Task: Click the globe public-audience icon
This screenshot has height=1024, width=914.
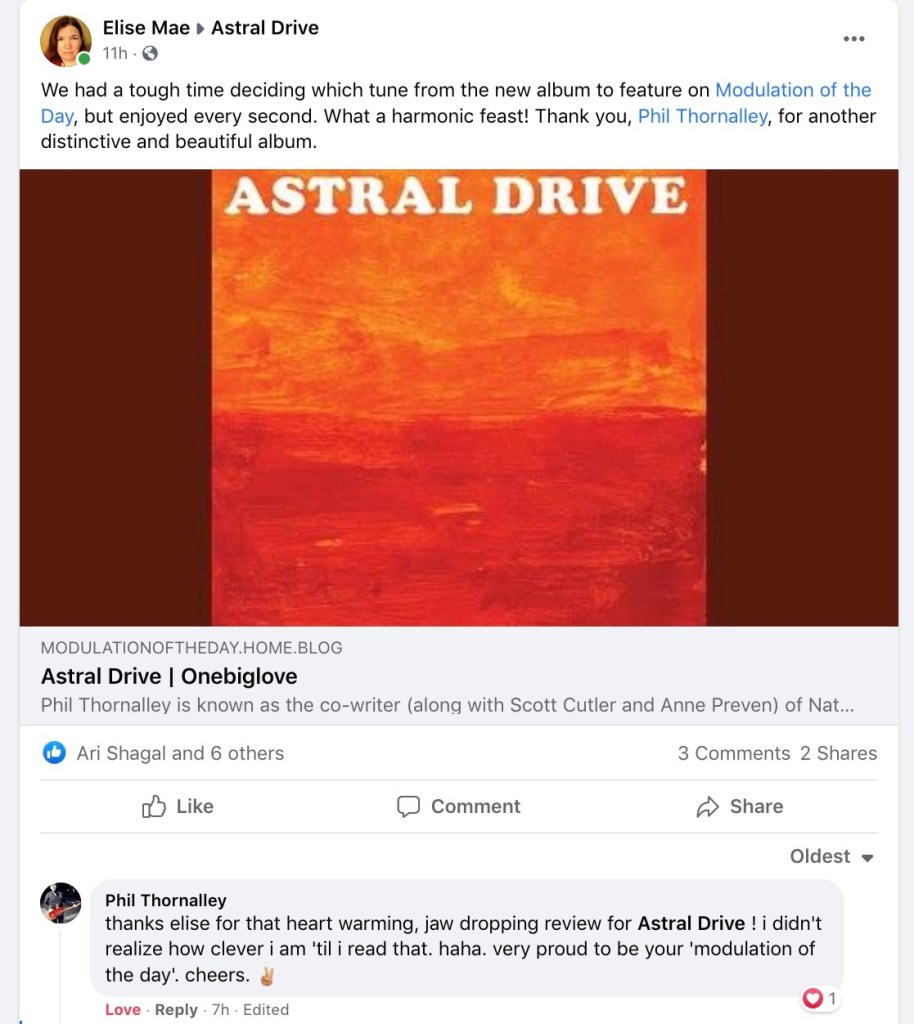Action: point(150,54)
